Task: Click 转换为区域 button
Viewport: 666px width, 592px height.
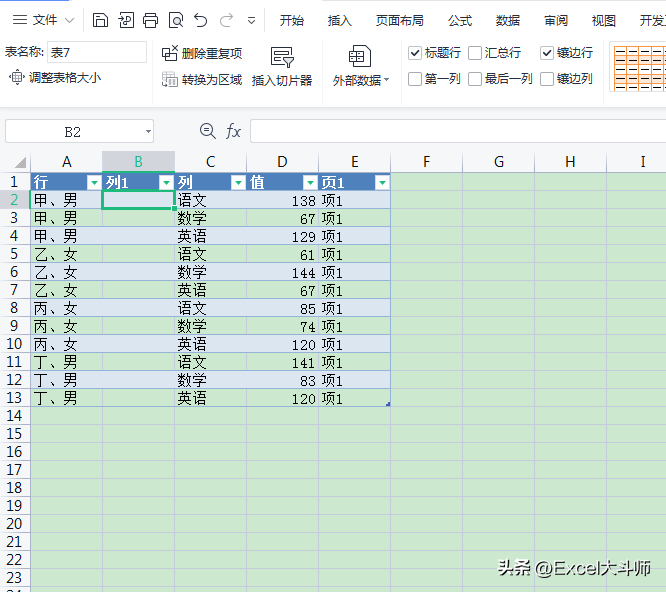Action: [202, 79]
